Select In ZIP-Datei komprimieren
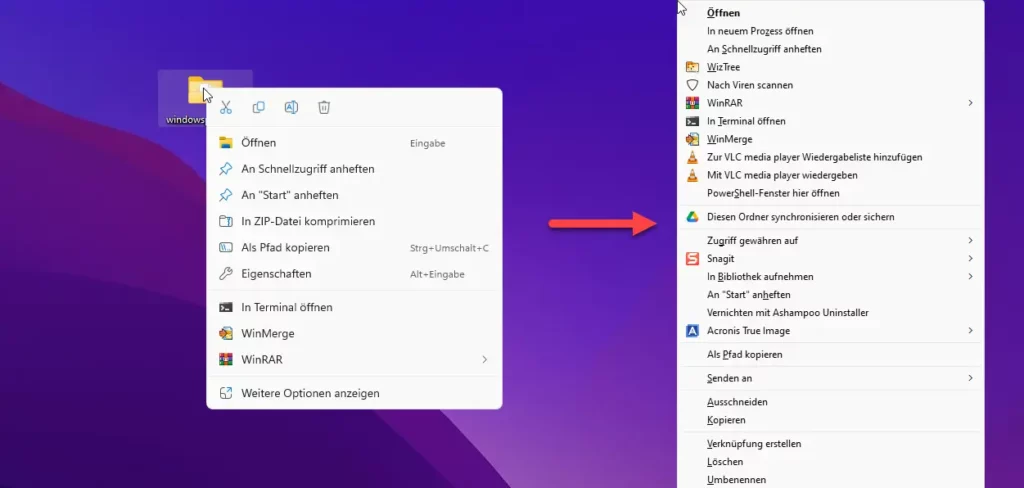The height and width of the screenshot is (488, 1024). (x=354, y=221)
